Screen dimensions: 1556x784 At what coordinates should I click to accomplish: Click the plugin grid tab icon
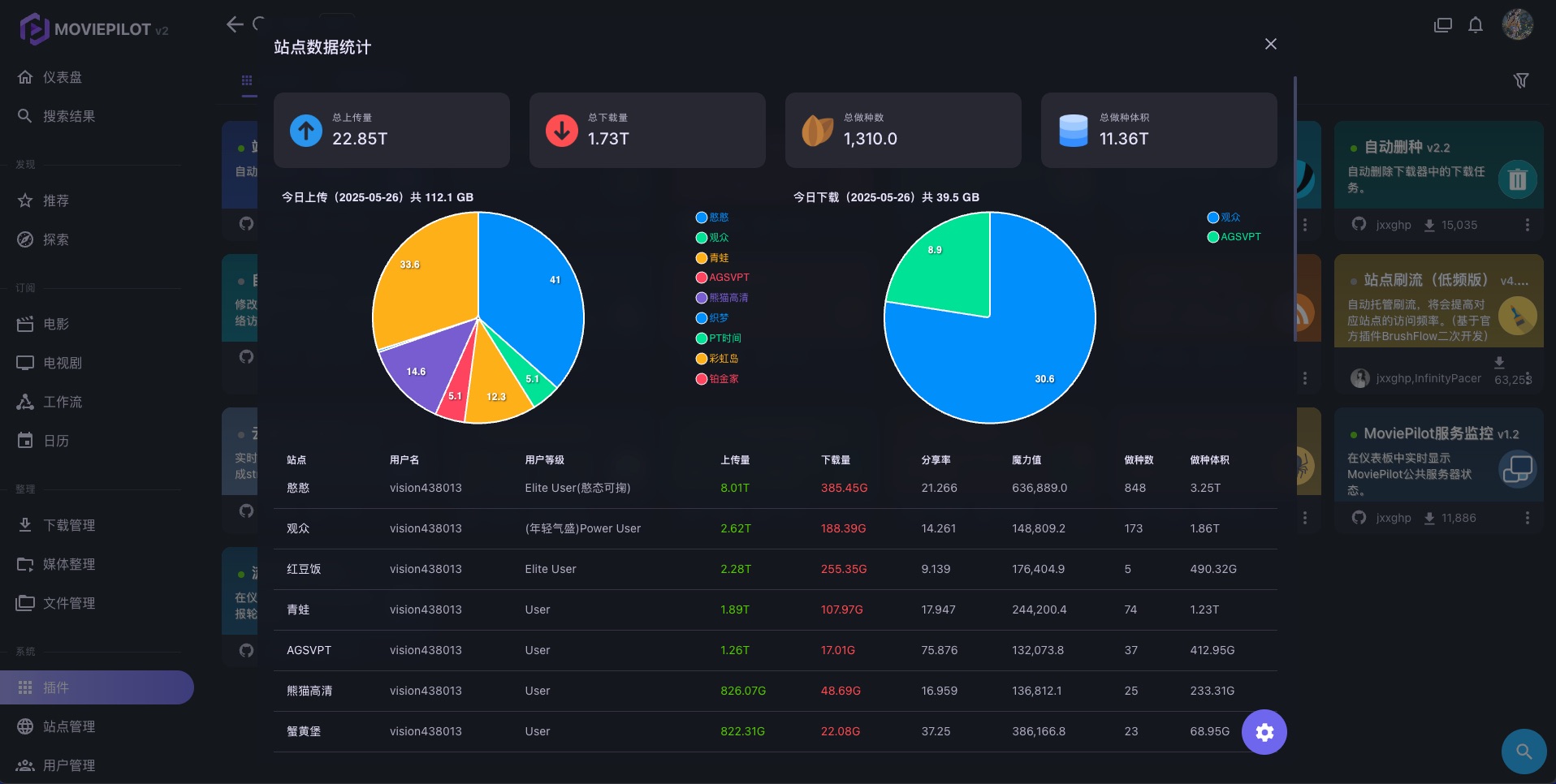(x=247, y=80)
